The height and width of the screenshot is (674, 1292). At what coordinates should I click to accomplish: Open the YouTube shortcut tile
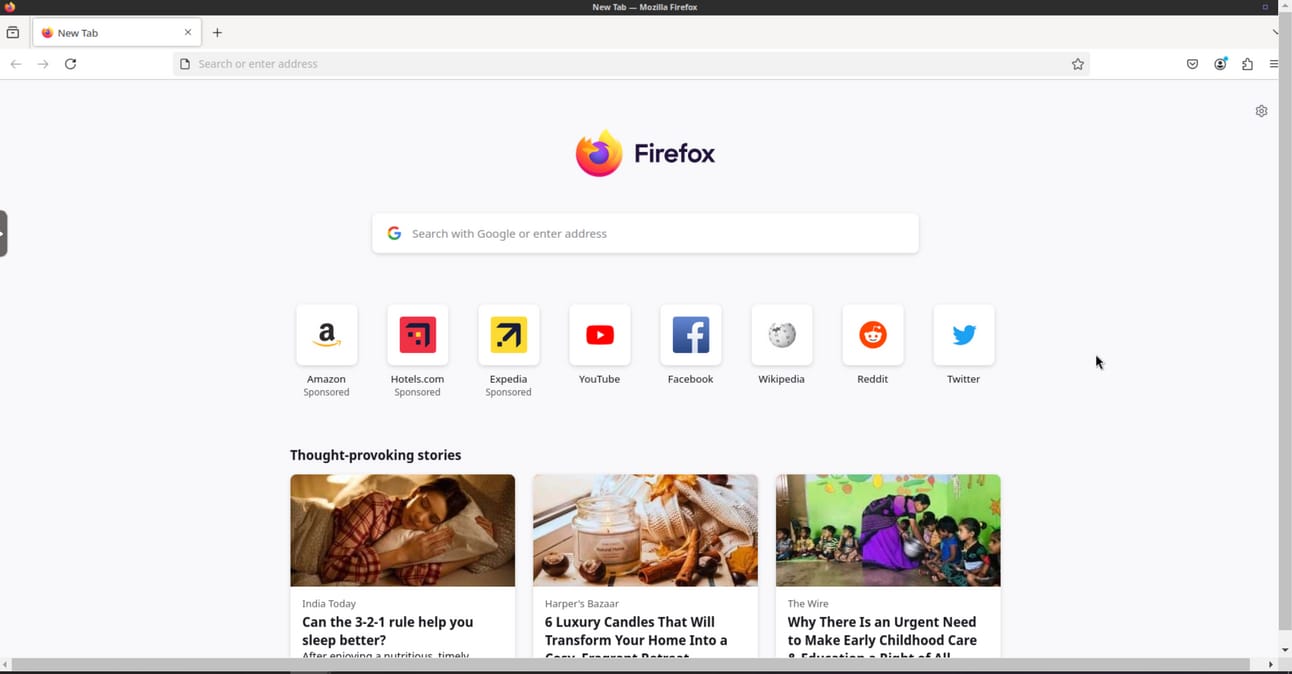click(x=599, y=335)
